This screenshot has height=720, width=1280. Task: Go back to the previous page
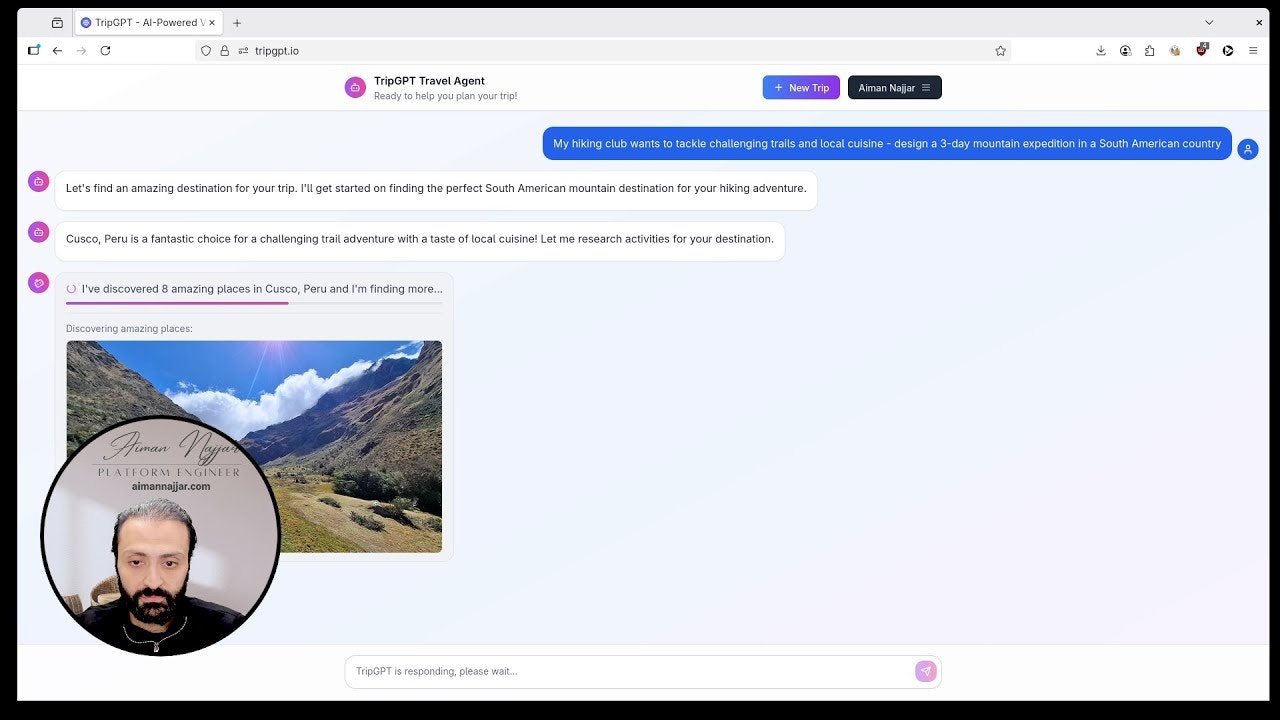tap(57, 50)
